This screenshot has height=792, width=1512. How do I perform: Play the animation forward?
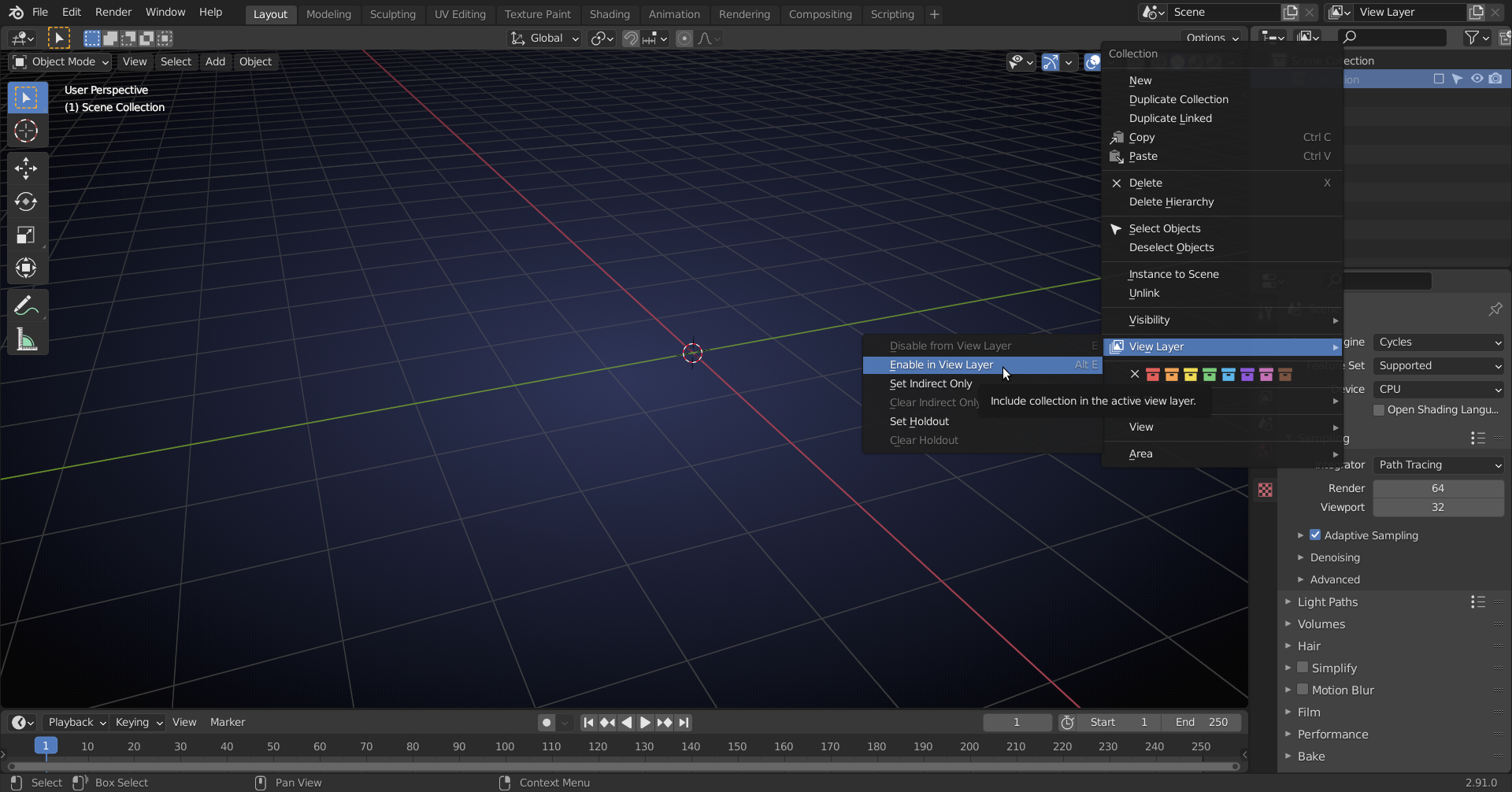click(645, 723)
